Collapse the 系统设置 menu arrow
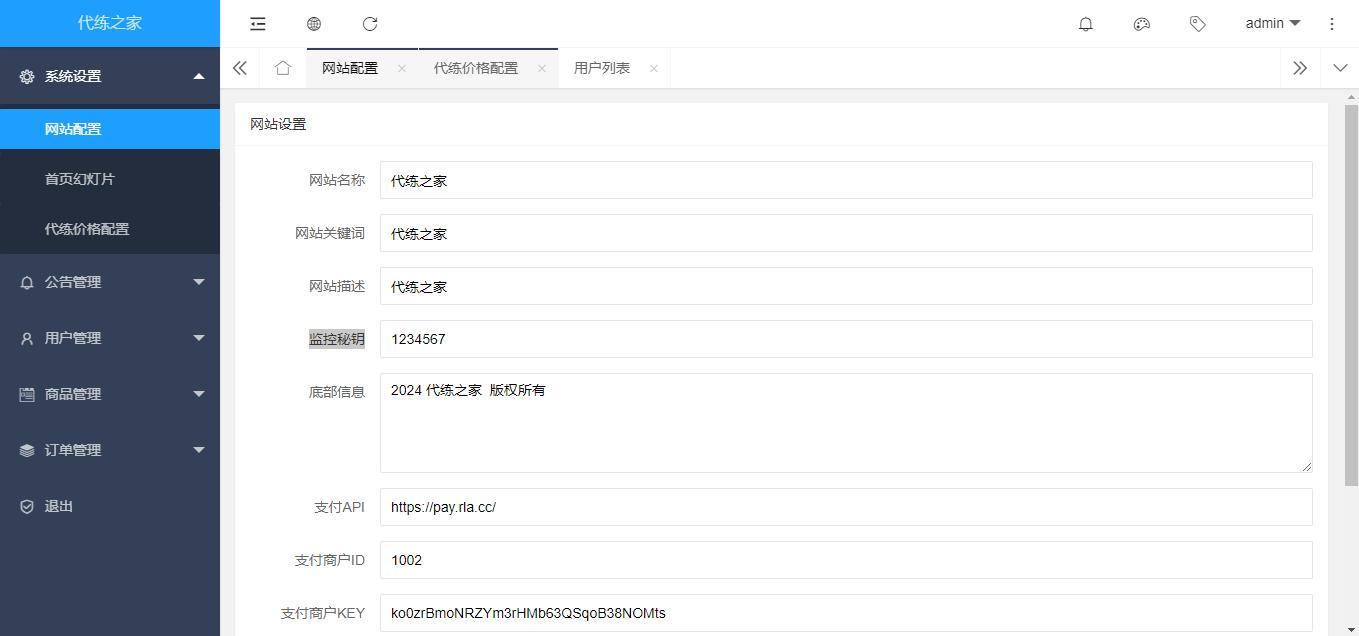The height and width of the screenshot is (636, 1359). [199, 76]
